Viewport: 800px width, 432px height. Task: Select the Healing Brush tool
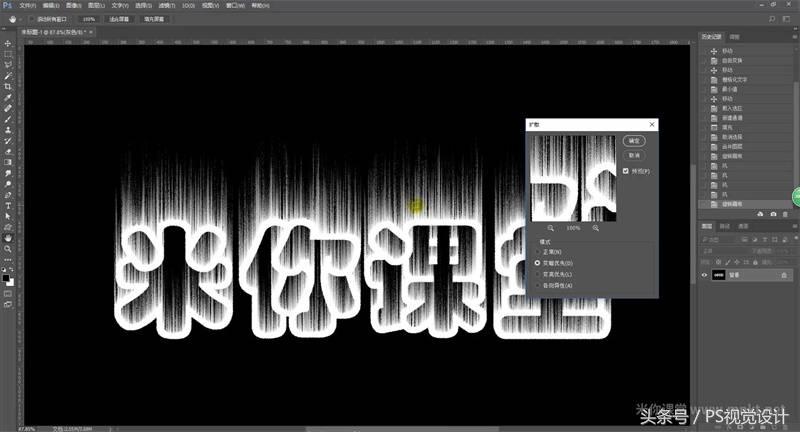click(8, 108)
